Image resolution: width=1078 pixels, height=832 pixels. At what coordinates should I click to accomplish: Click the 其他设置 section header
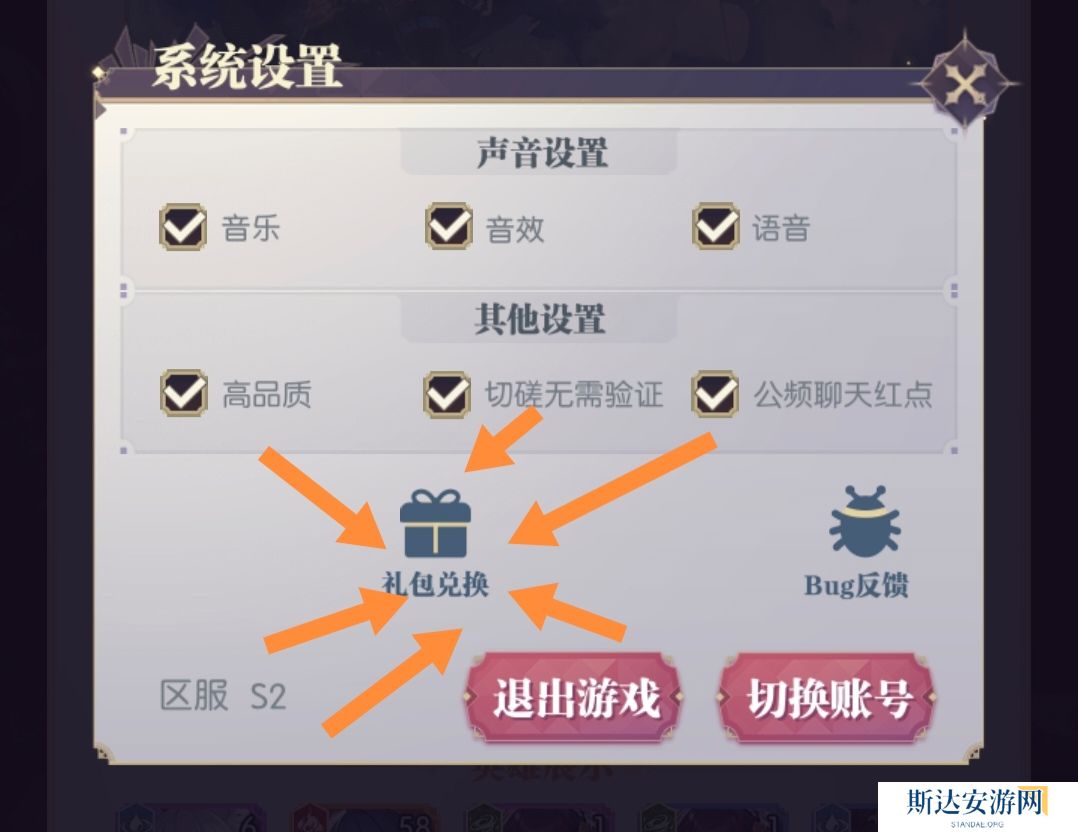540,319
